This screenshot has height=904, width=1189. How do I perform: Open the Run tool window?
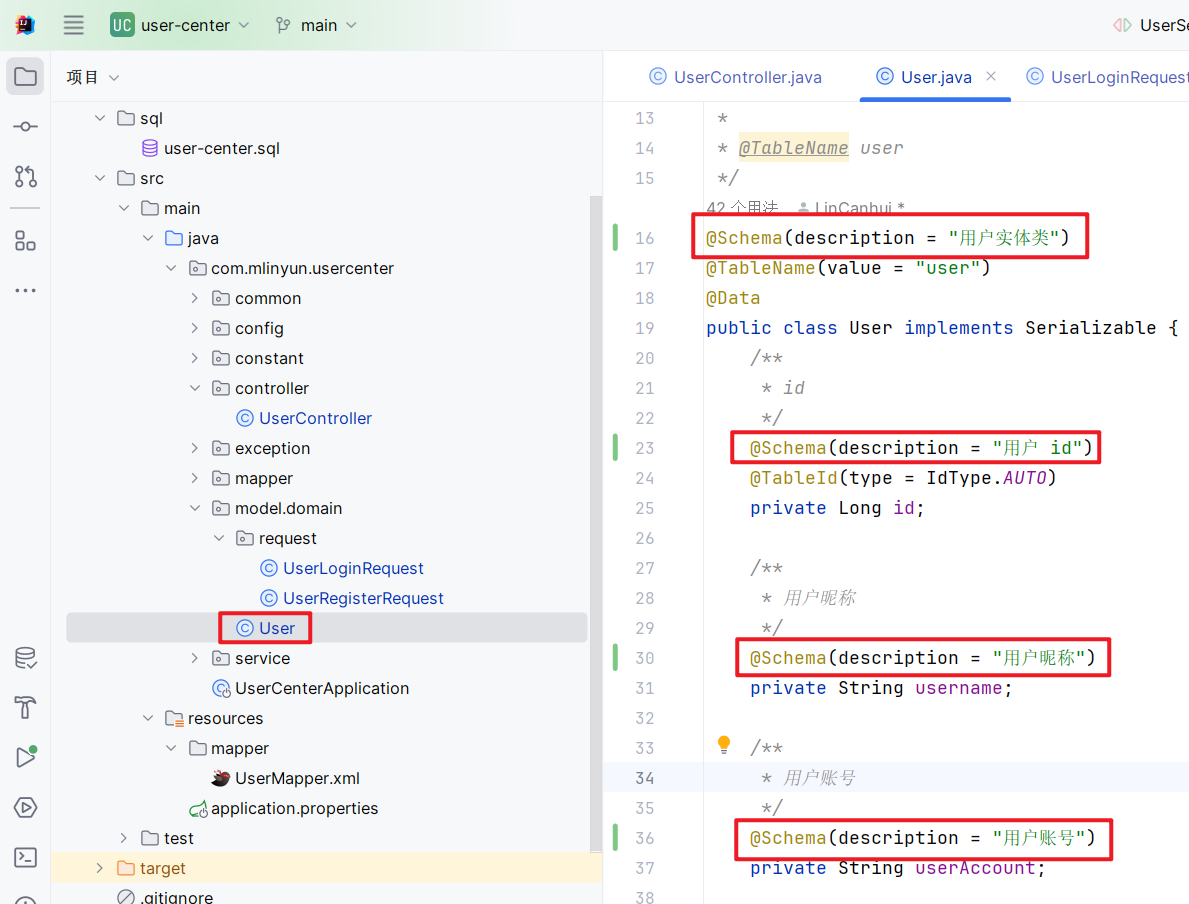25,757
